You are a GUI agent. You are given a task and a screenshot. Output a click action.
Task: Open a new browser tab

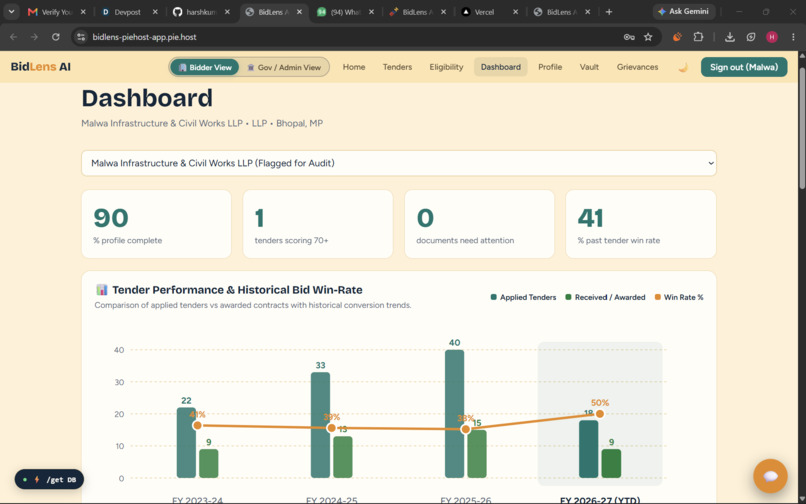coord(609,12)
